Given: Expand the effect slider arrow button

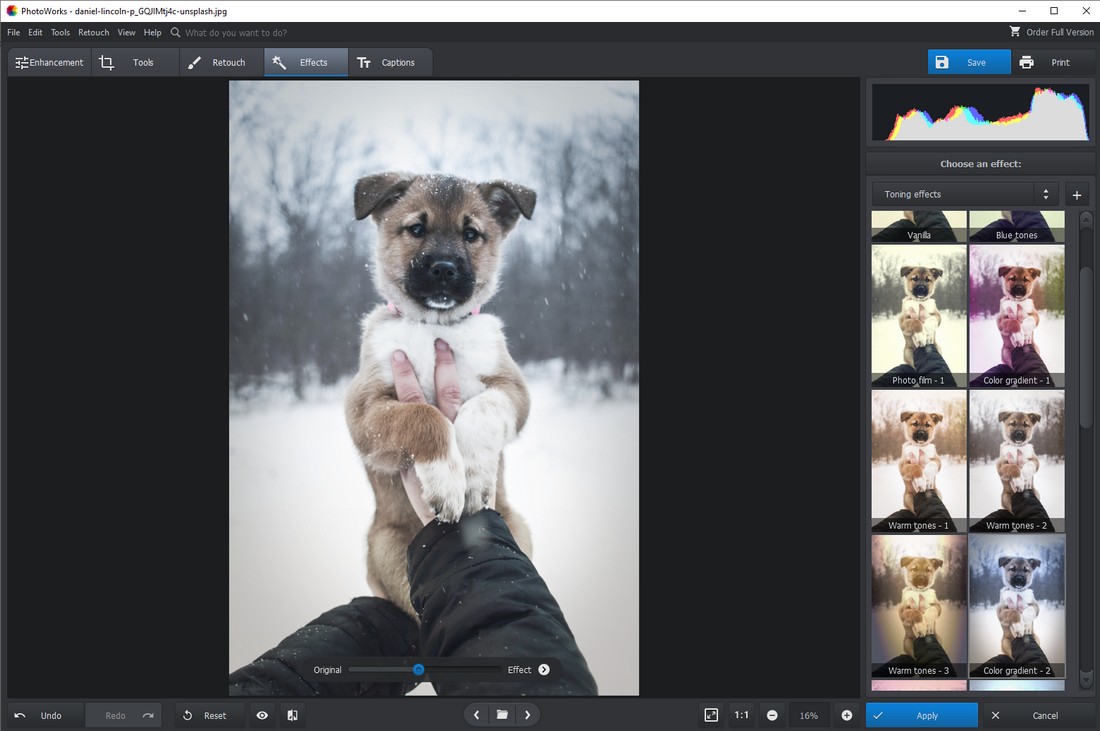Looking at the screenshot, I should [x=544, y=670].
